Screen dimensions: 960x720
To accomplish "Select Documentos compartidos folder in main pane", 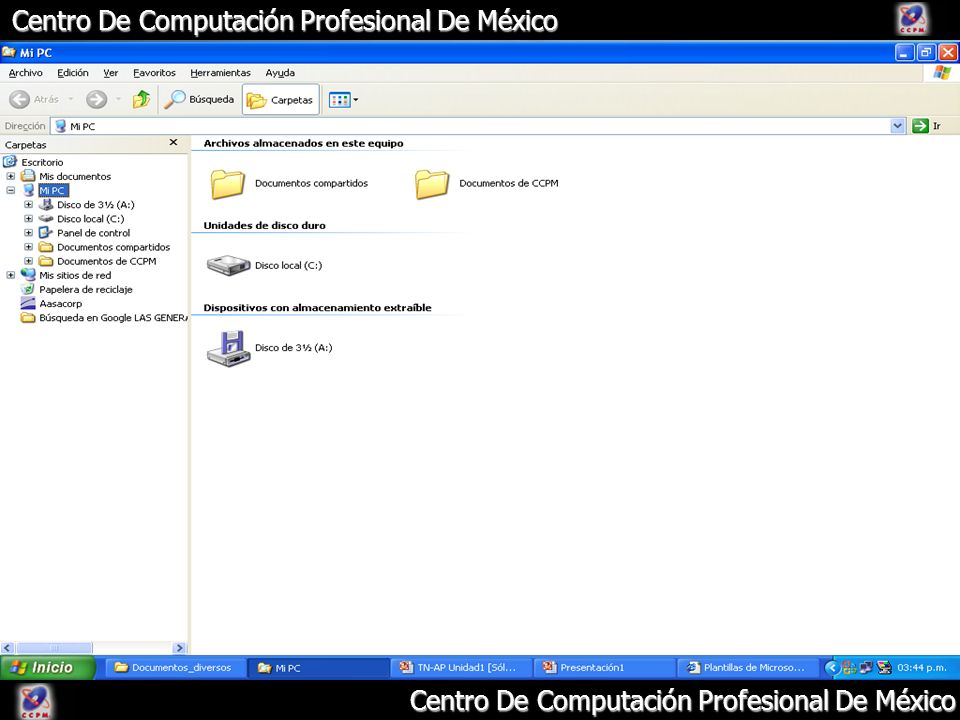I will (290, 184).
